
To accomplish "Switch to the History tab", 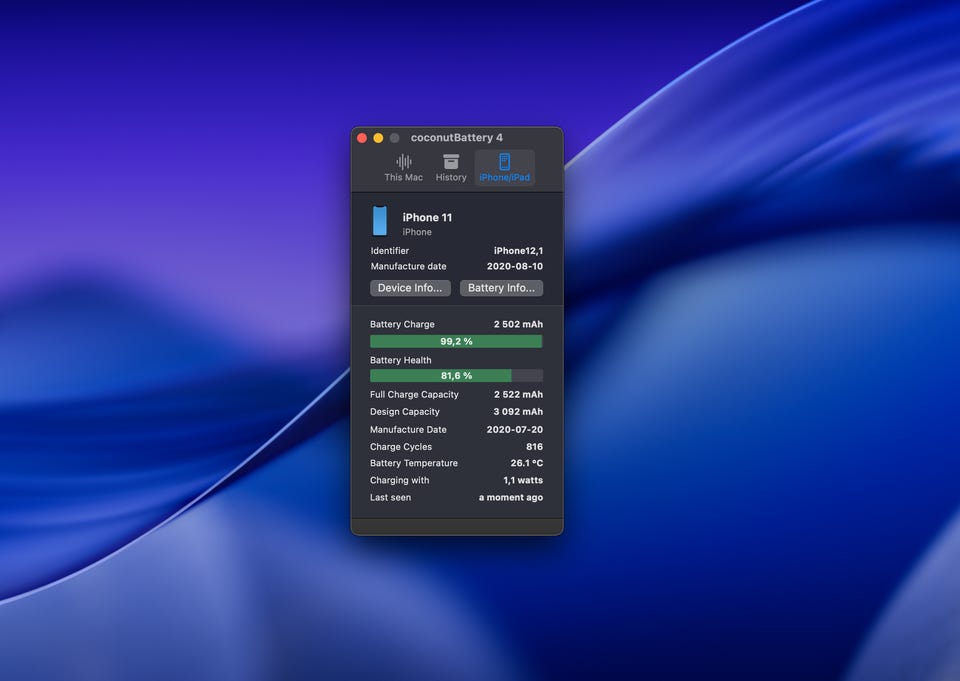I will (x=451, y=168).
